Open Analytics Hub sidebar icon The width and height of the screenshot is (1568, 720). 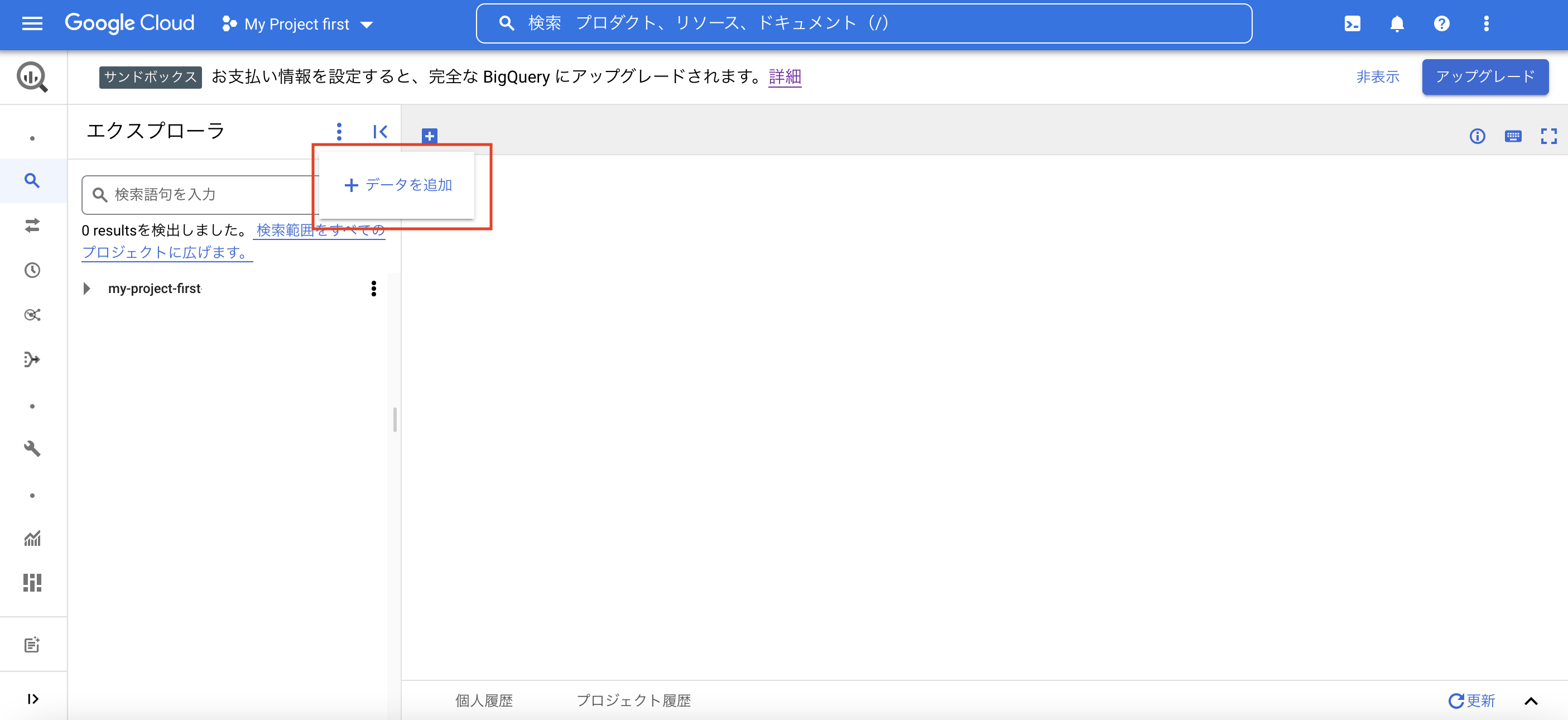[32, 315]
